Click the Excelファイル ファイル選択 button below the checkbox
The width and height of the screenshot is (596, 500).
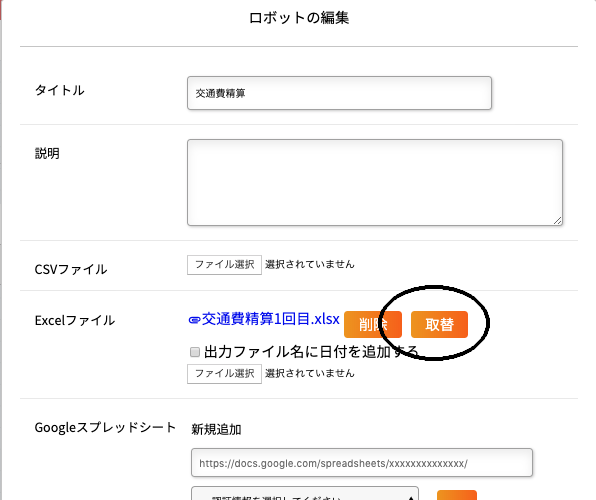pyautogui.click(x=224, y=374)
